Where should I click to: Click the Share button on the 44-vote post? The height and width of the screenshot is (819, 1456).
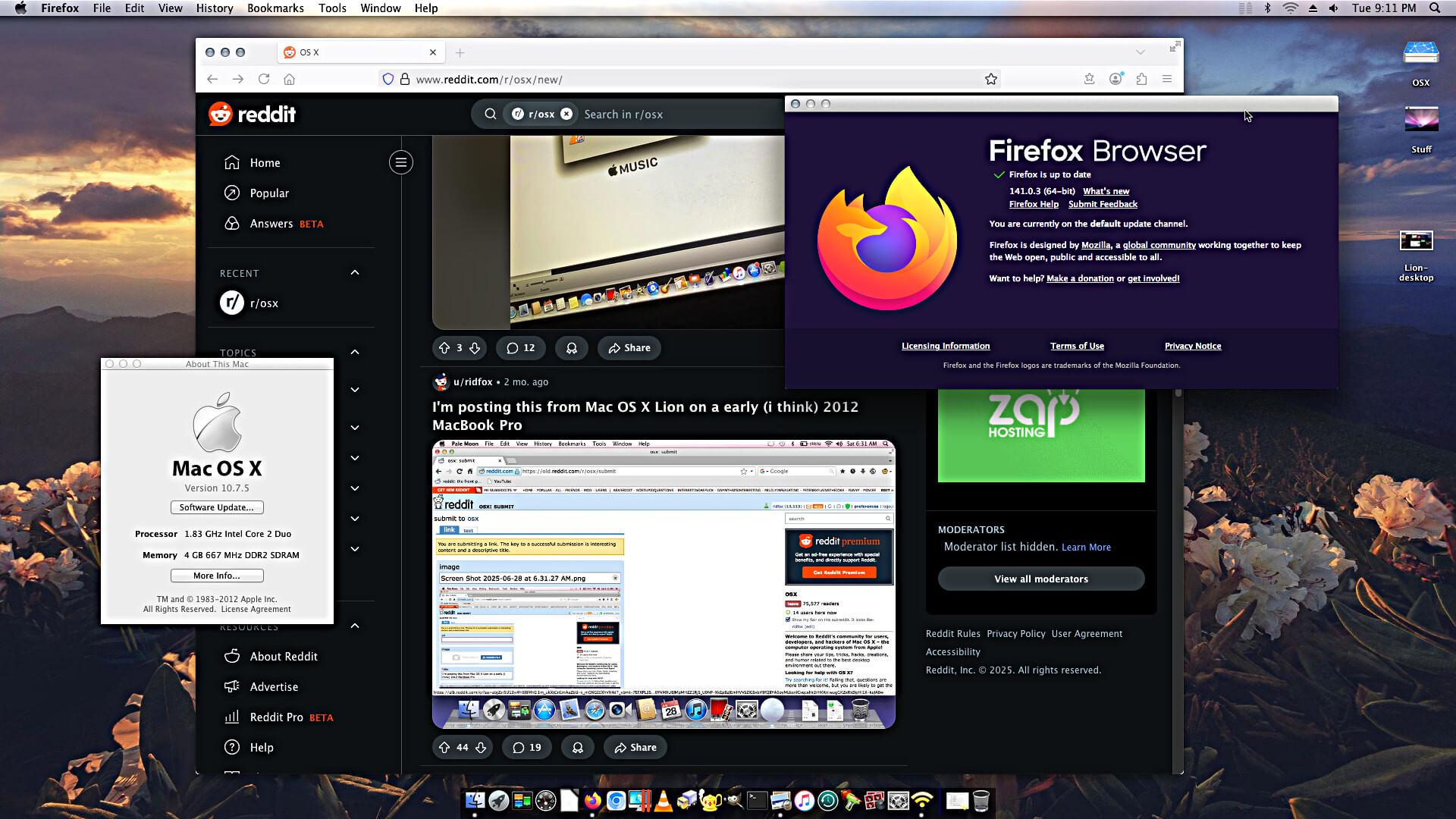pyautogui.click(x=635, y=747)
